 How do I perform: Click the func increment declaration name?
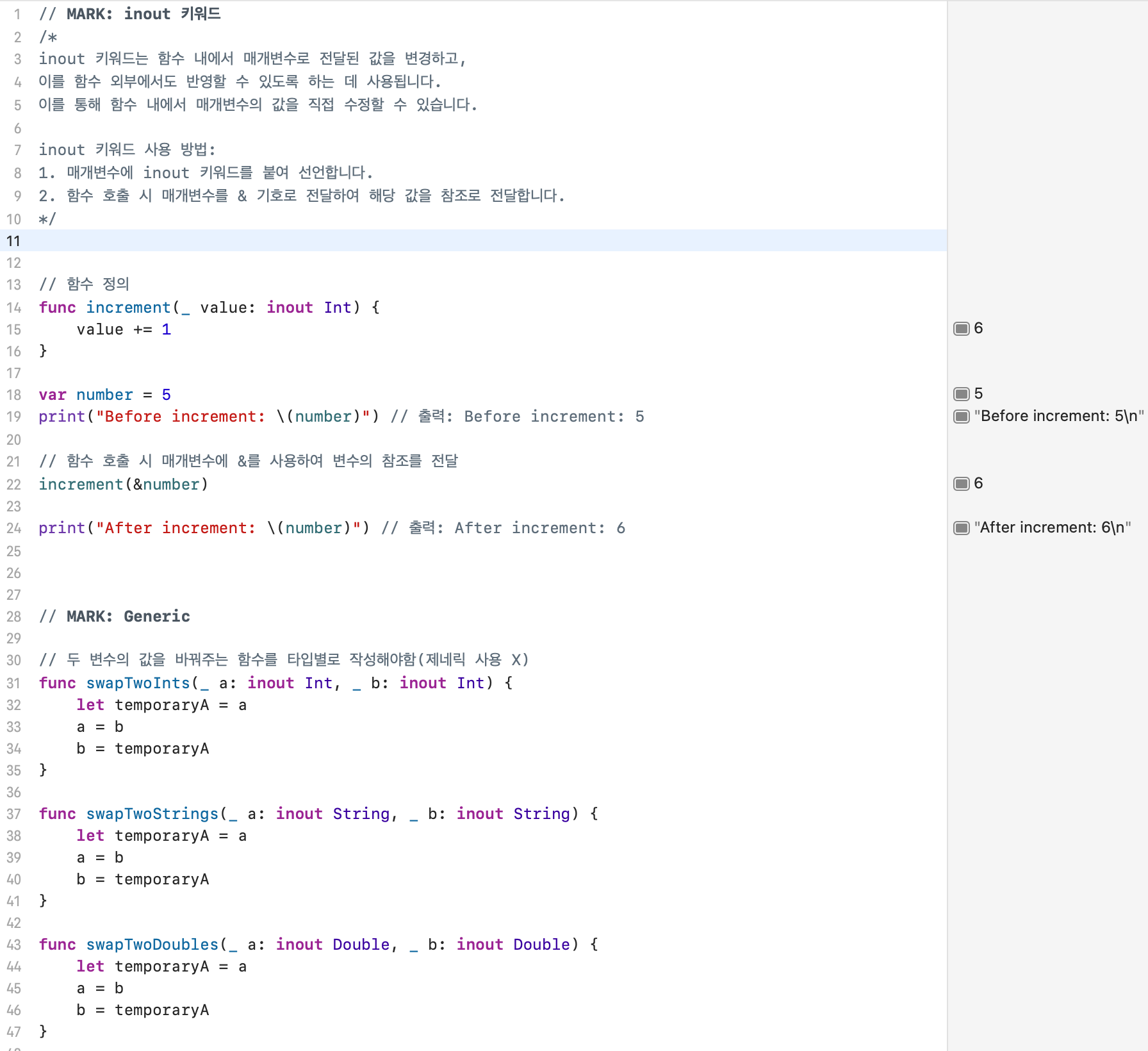point(129,308)
